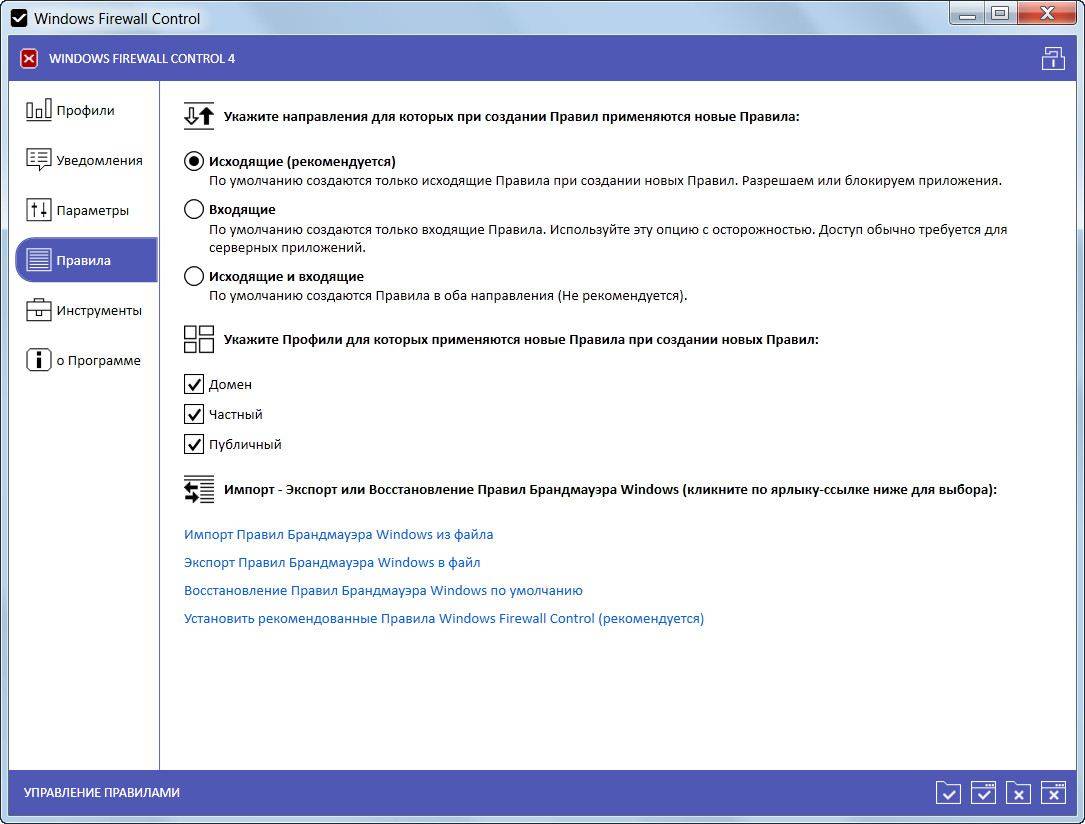Close the Windows Firewall Control window

coord(1048,14)
